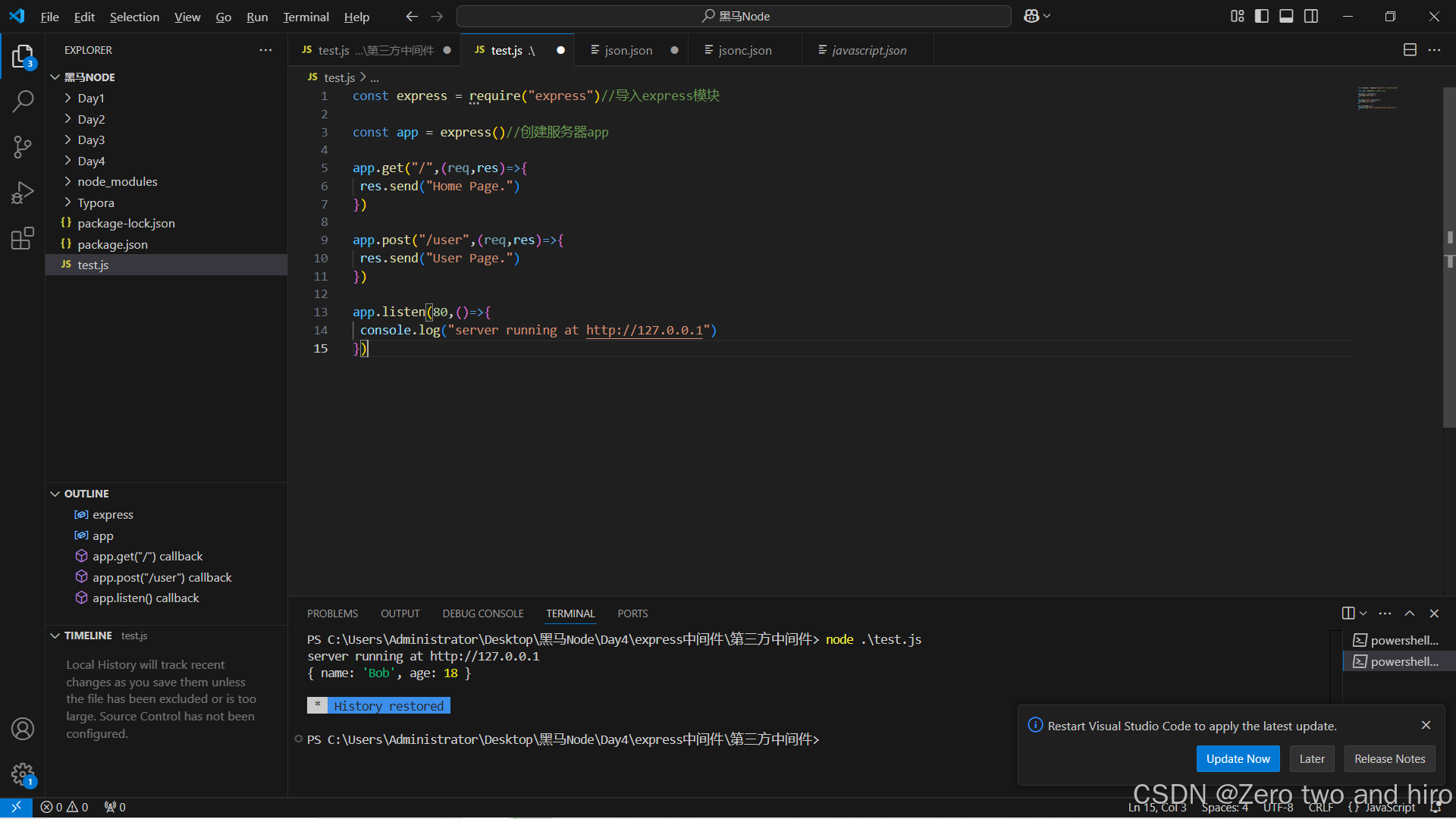Open the Extensions view
Screen dimensions: 1456x819
pos(23,238)
